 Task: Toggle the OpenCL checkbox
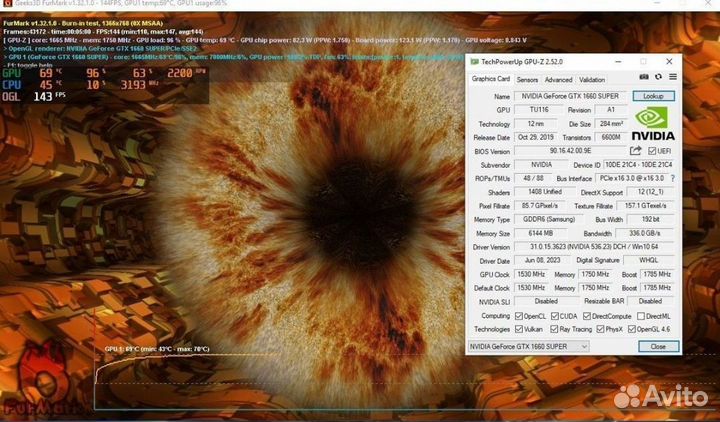(519, 316)
